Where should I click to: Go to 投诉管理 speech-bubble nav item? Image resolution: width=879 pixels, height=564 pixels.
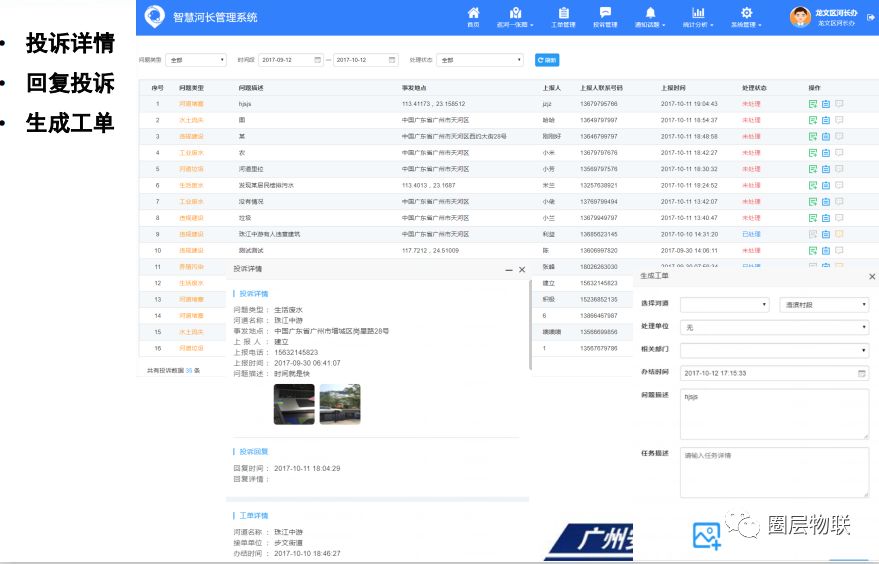tap(605, 17)
